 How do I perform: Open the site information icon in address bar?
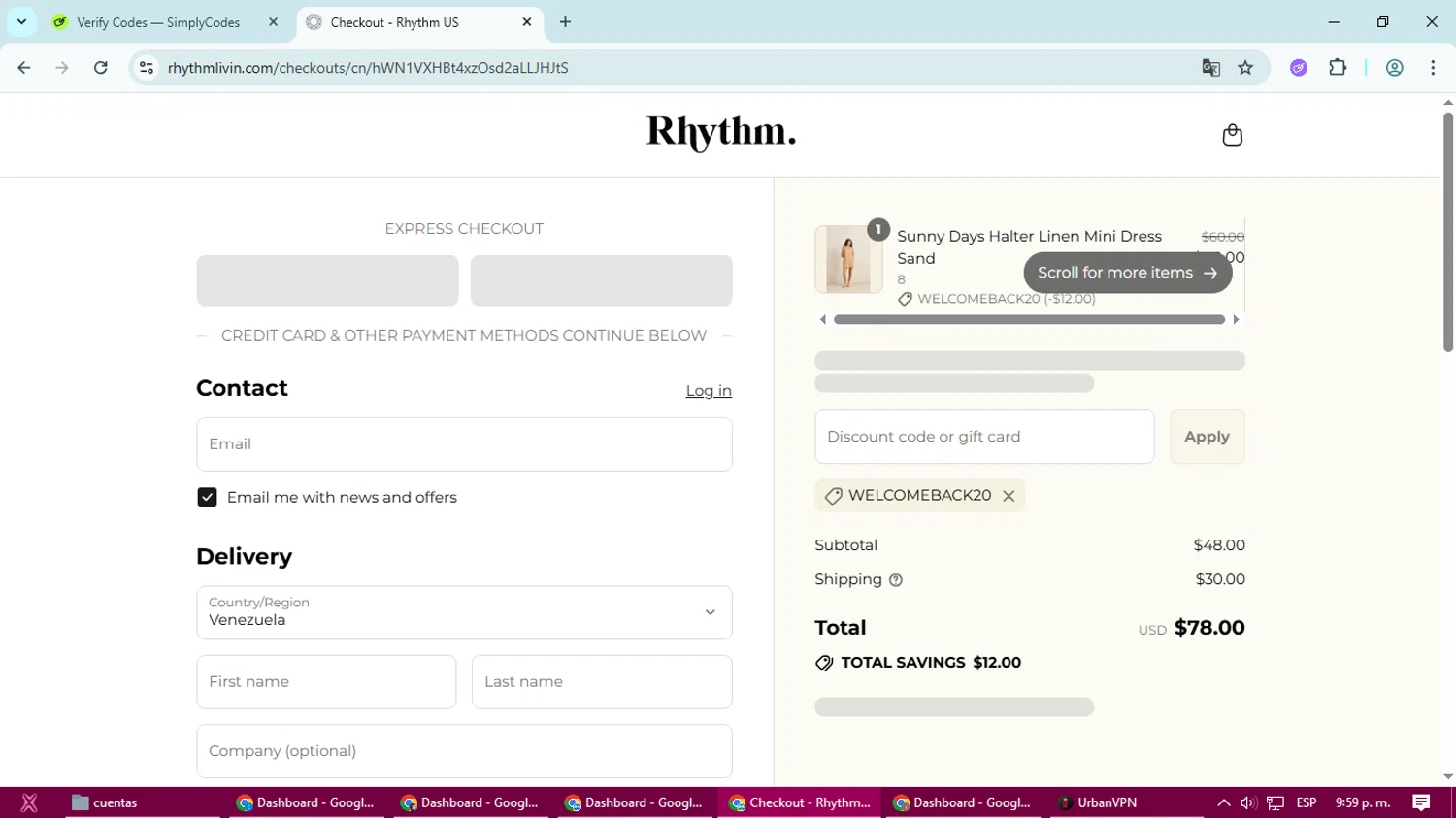pyautogui.click(x=147, y=68)
